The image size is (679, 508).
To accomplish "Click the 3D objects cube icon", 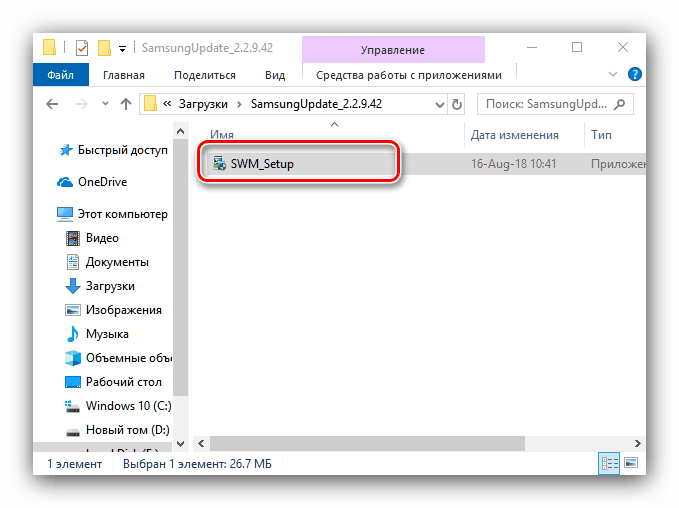I will click(x=73, y=358).
